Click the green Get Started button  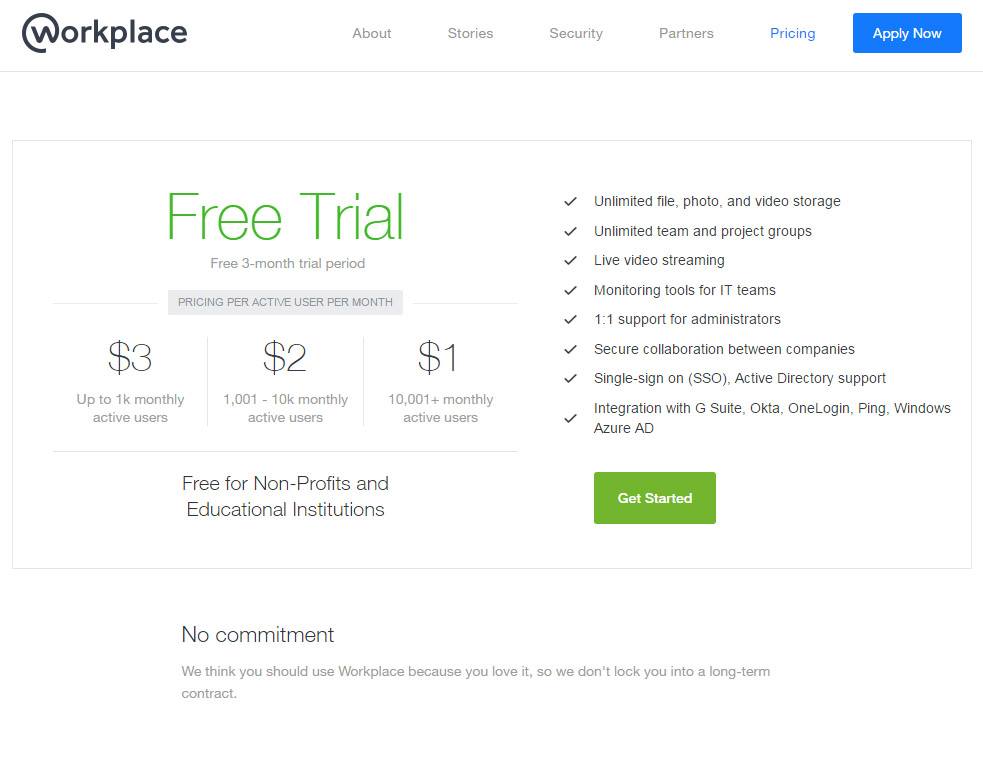(654, 498)
